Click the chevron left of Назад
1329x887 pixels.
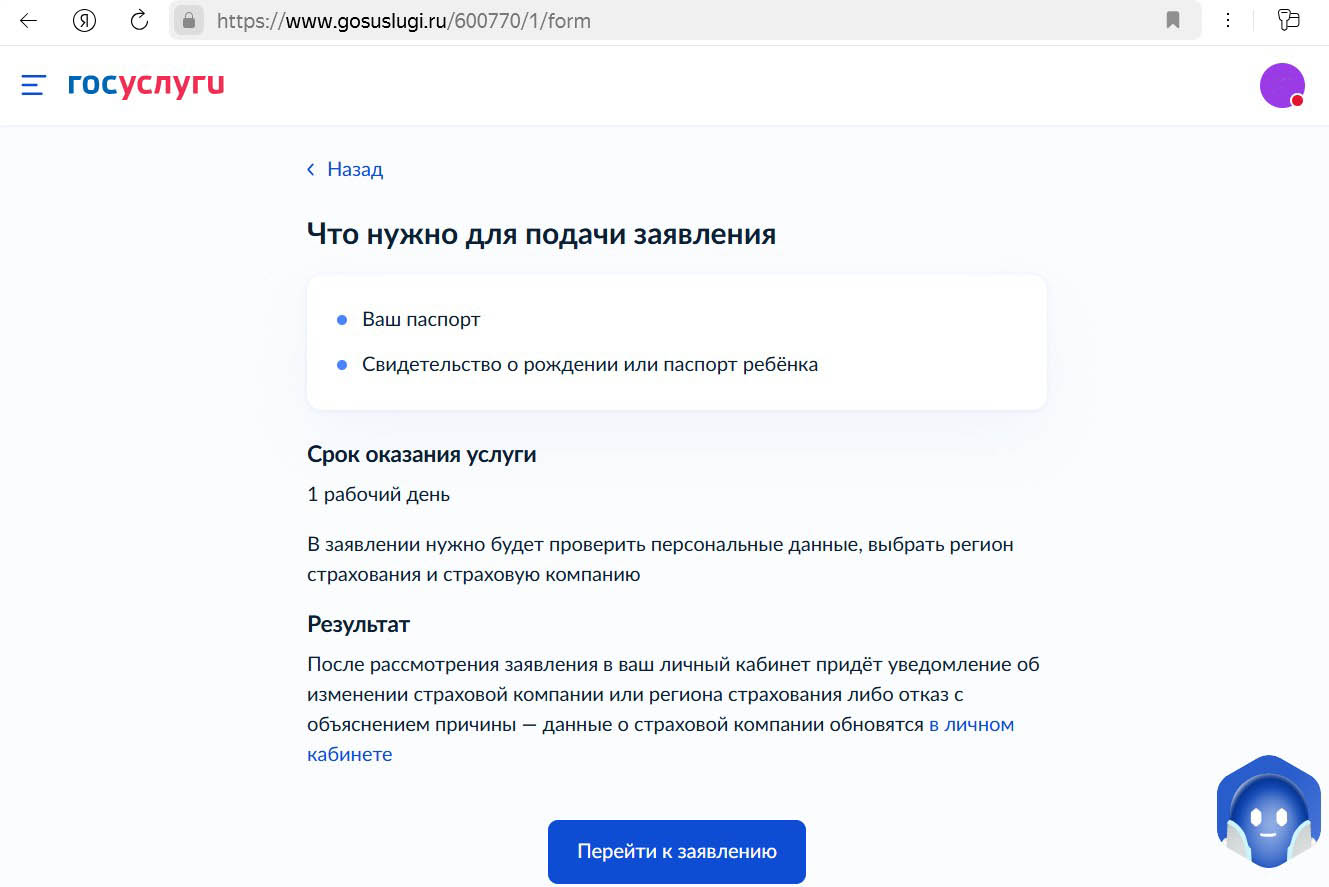pos(310,169)
